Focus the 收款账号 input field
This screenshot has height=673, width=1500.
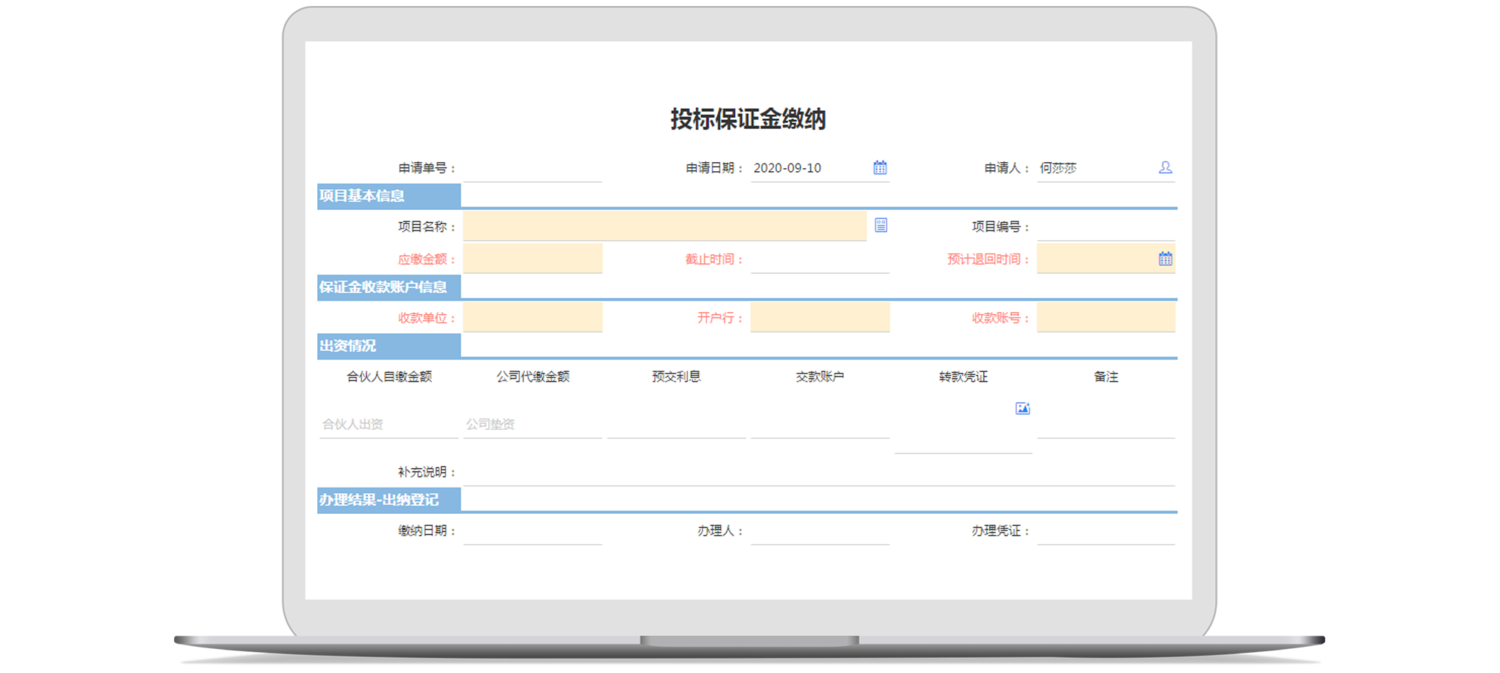point(1105,318)
